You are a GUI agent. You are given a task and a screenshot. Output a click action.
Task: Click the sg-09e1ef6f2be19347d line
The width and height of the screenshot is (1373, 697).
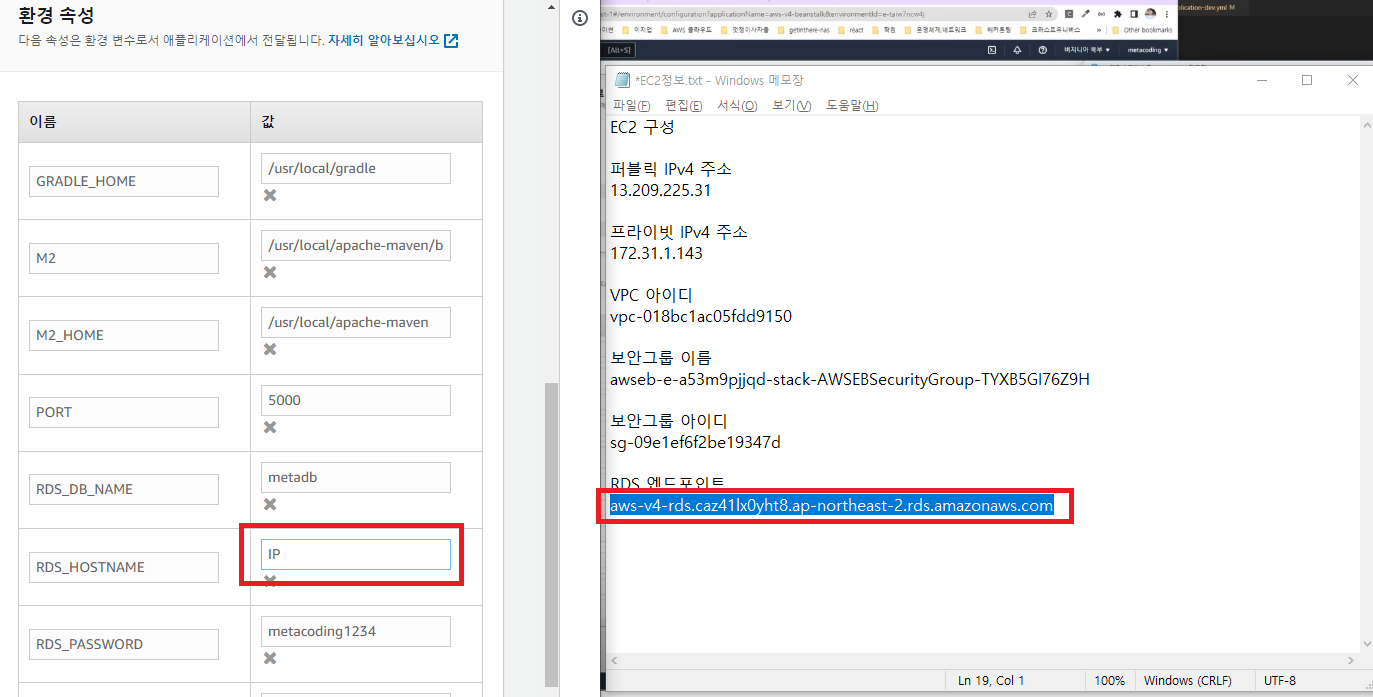coord(695,442)
